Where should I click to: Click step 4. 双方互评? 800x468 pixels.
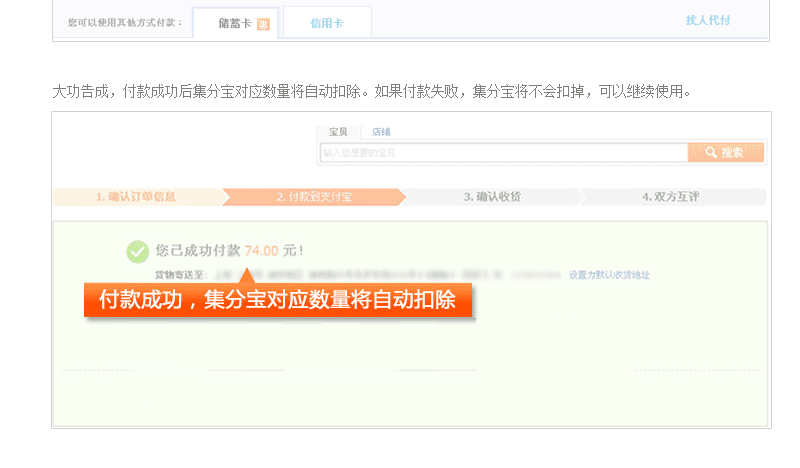click(670, 197)
